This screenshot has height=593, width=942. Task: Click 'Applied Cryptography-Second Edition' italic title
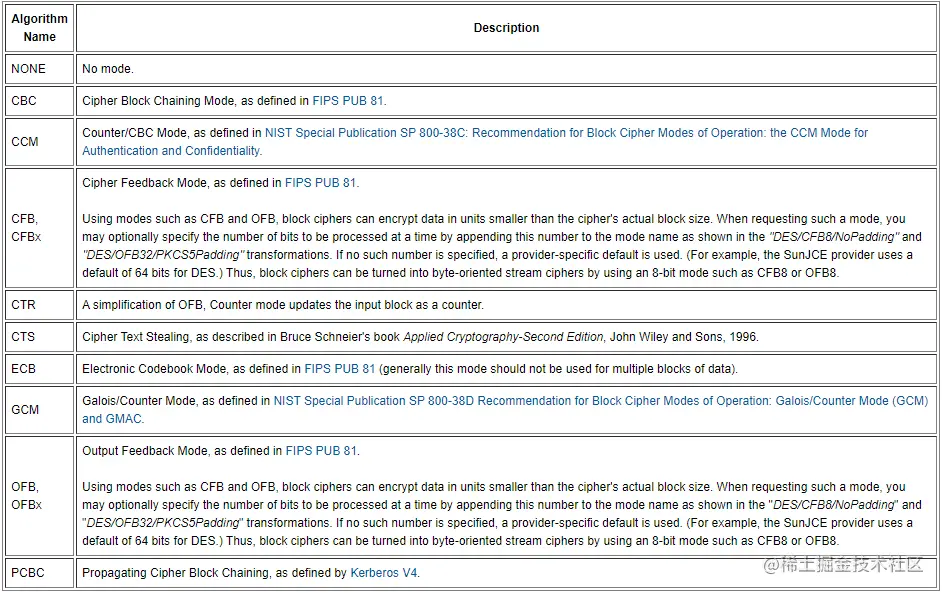[x=503, y=336]
